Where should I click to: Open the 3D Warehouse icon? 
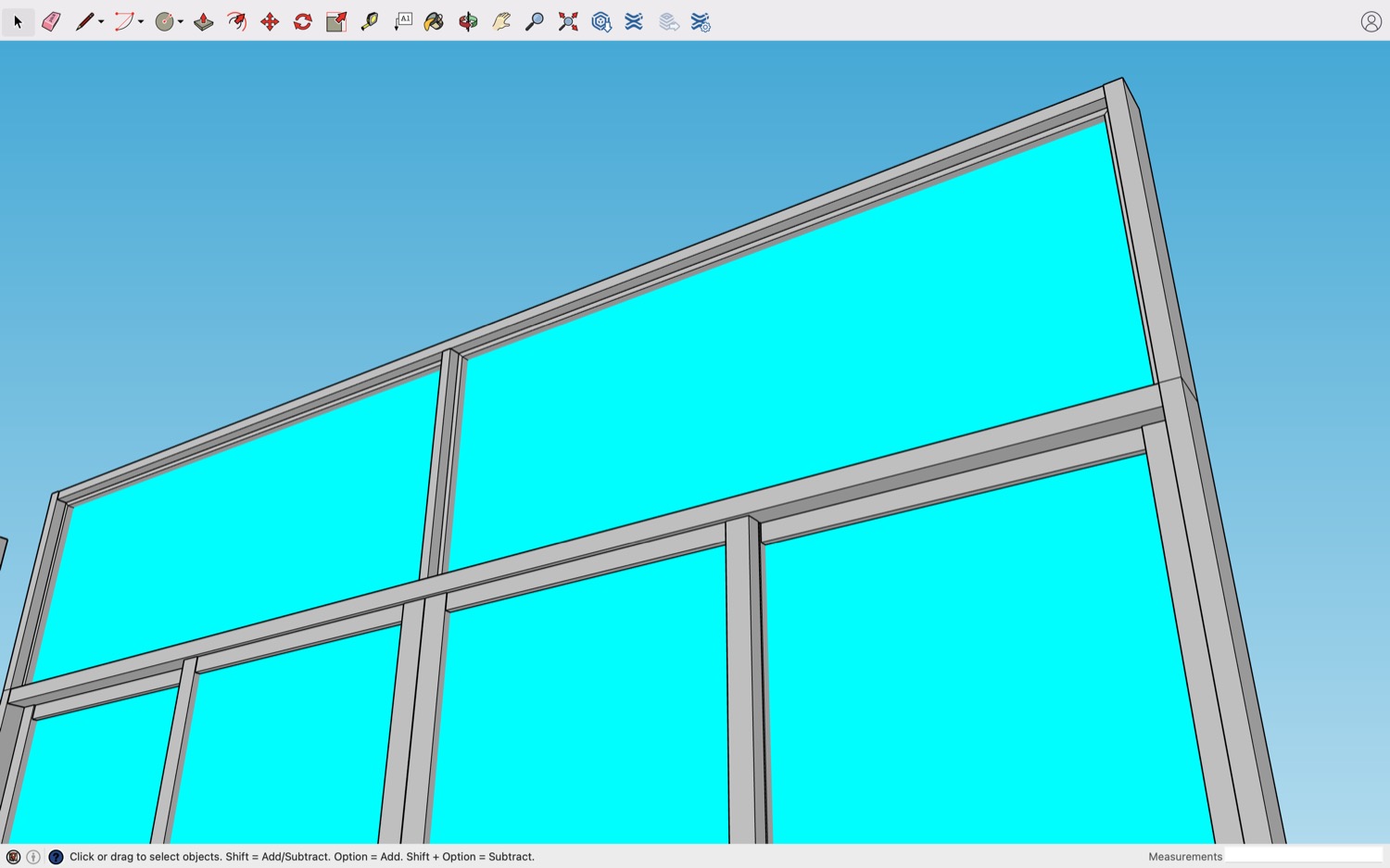click(601, 21)
